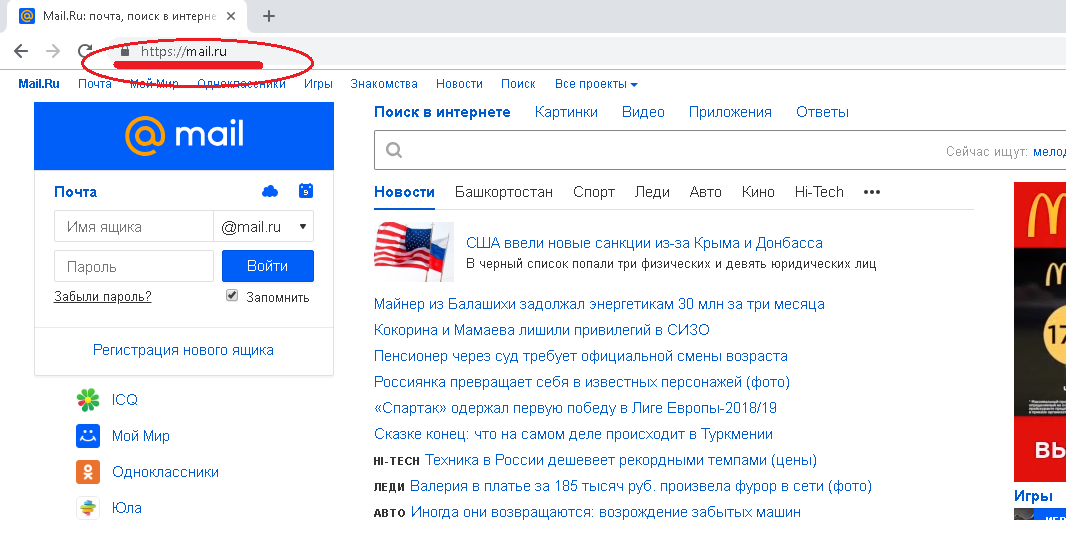
Task: Open Знакомства in top navigation
Action: tap(383, 84)
